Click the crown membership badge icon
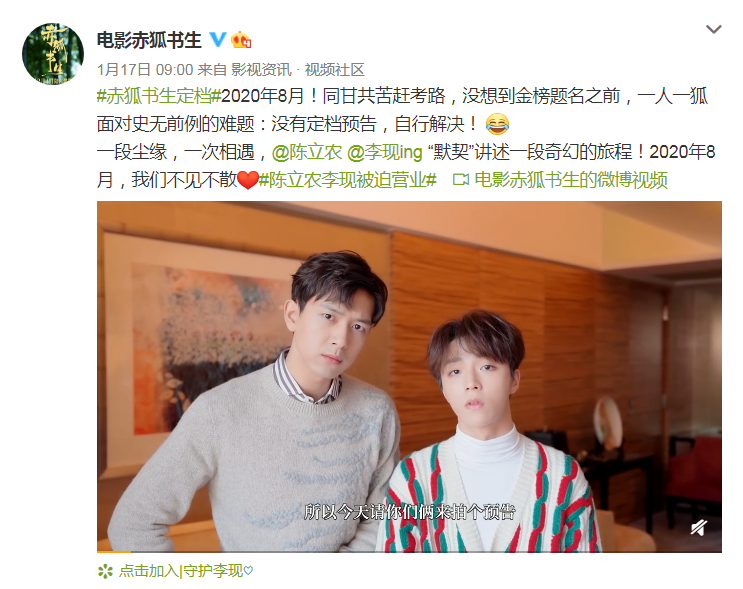The image size is (743, 589). [241, 40]
